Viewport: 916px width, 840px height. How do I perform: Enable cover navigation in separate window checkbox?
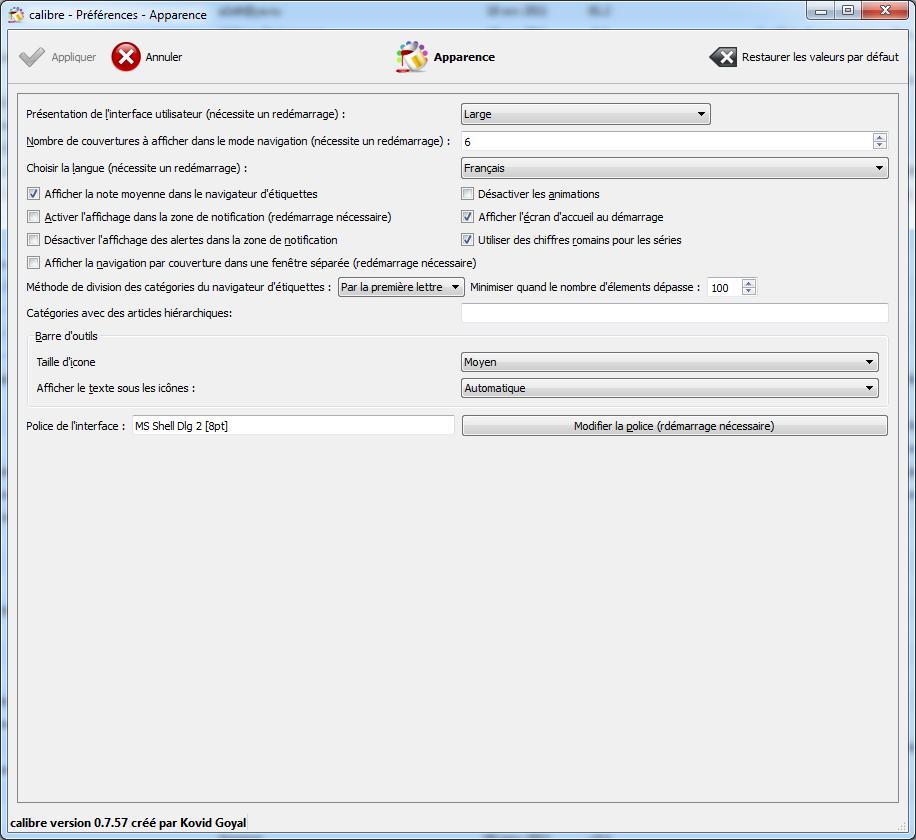[x=34, y=263]
